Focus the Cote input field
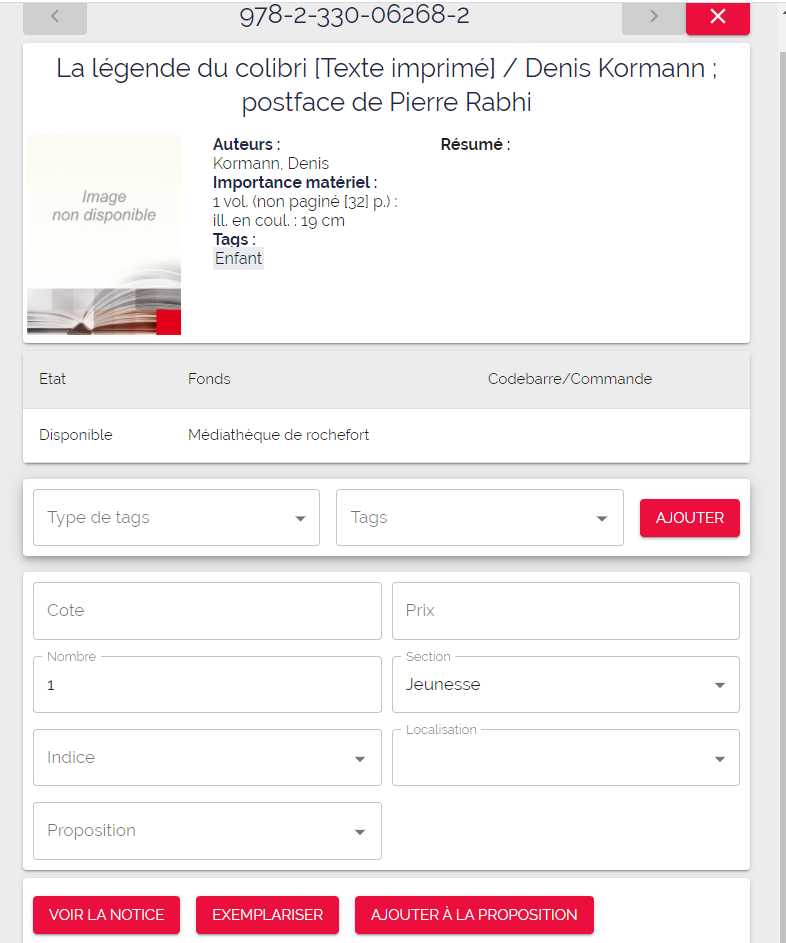Image resolution: width=786 pixels, height=943 pixels. 207,610
